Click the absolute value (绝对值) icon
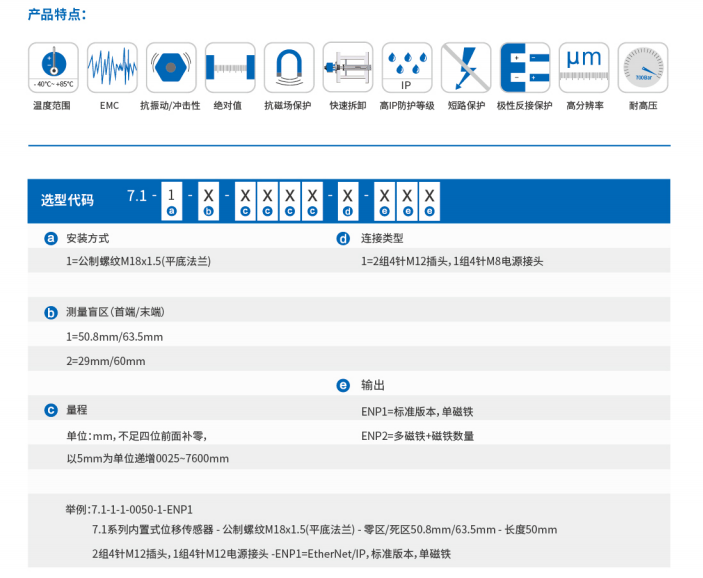Image resolution: width=703 pixels, height=578 pixels. pos(230,68)
